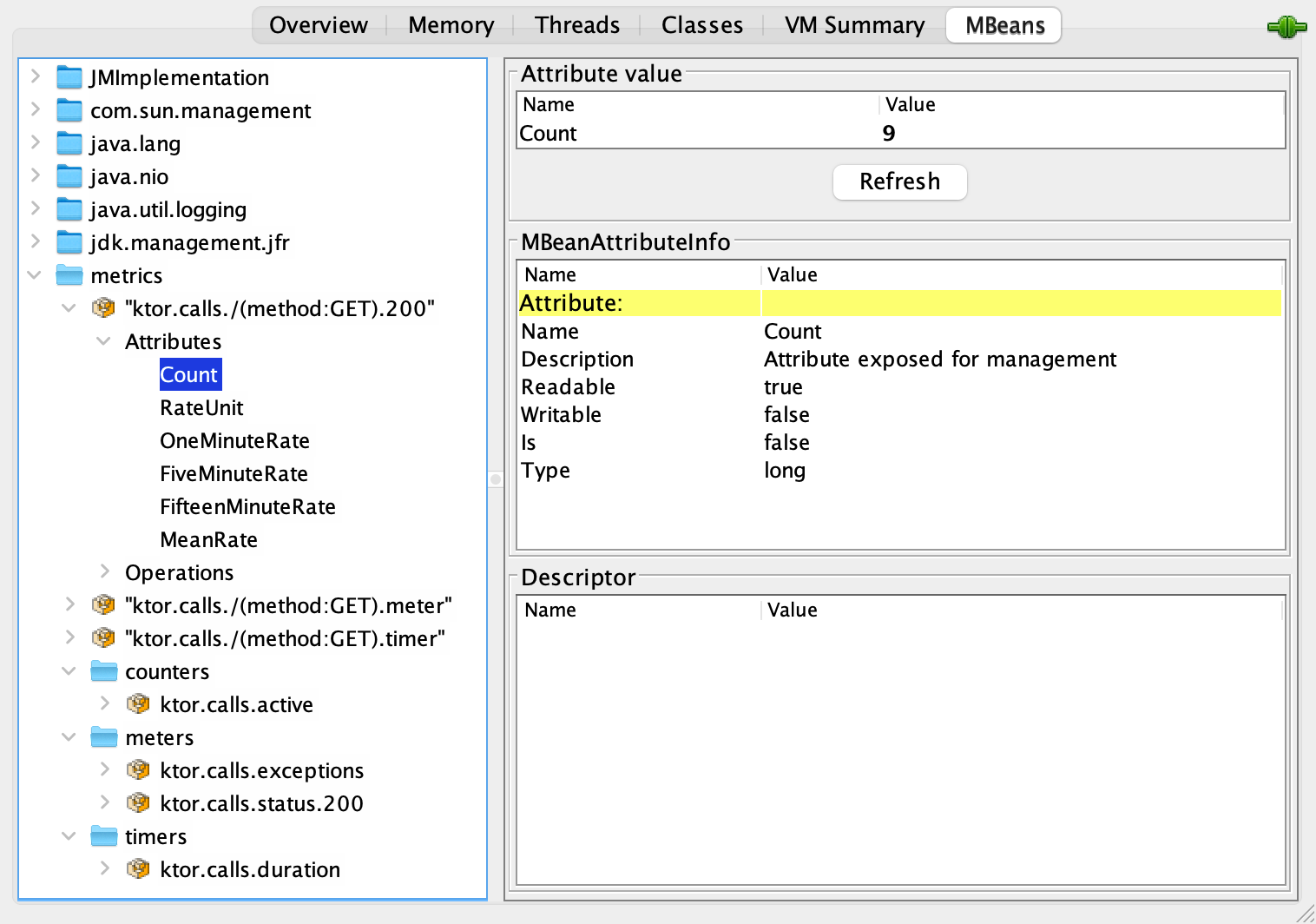Click the Refresh button

(x=899, y=181)
